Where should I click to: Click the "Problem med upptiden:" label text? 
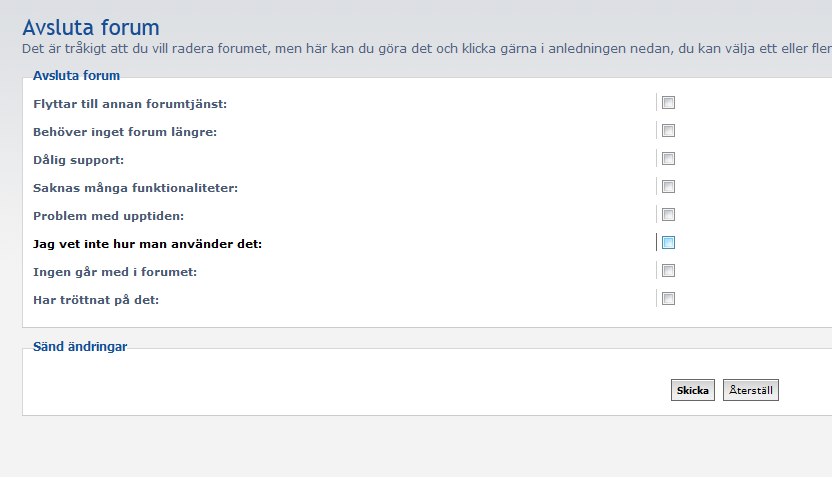109,216
